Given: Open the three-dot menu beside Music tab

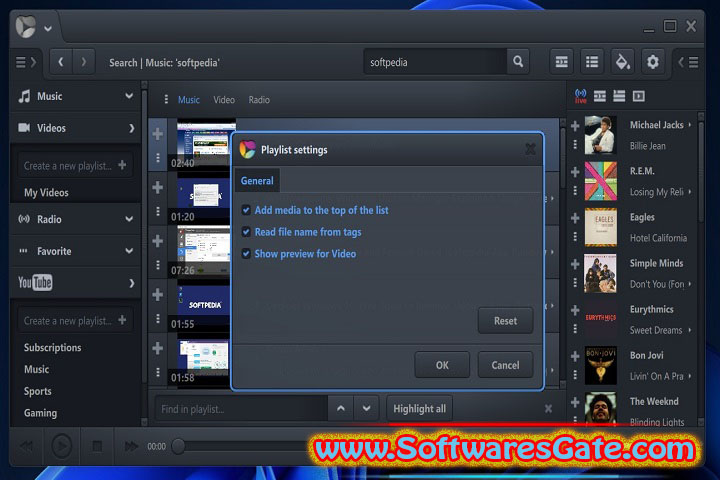Looking at the screenshot, I should pyautogui.click(x=166, y=100).
